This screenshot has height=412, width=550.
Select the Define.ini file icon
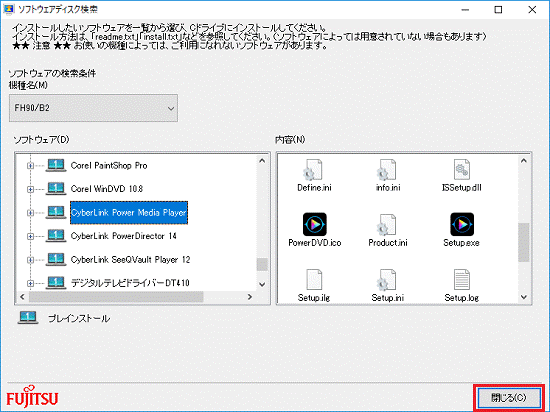(x=313, y=169)
